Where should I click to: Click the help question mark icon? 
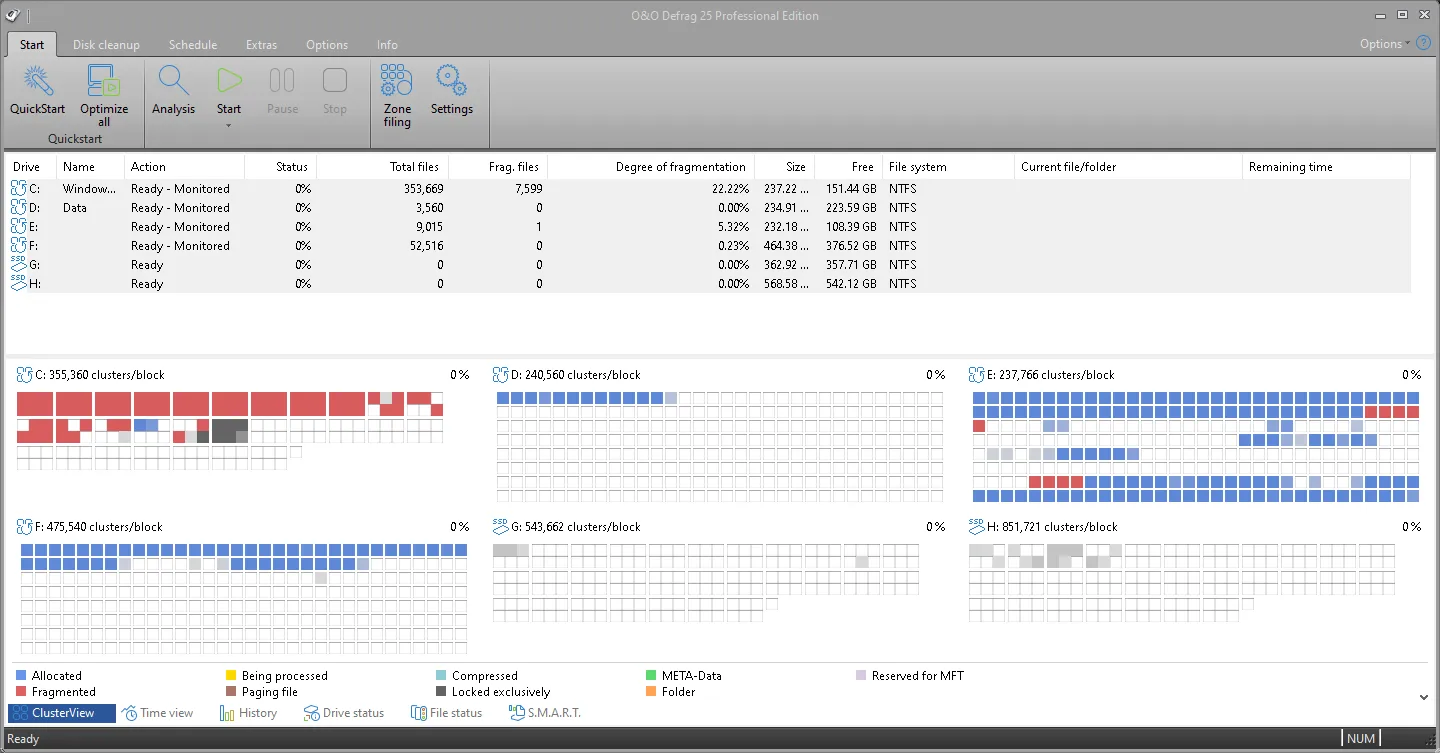pyautogui.click(x=1424, y=43)
